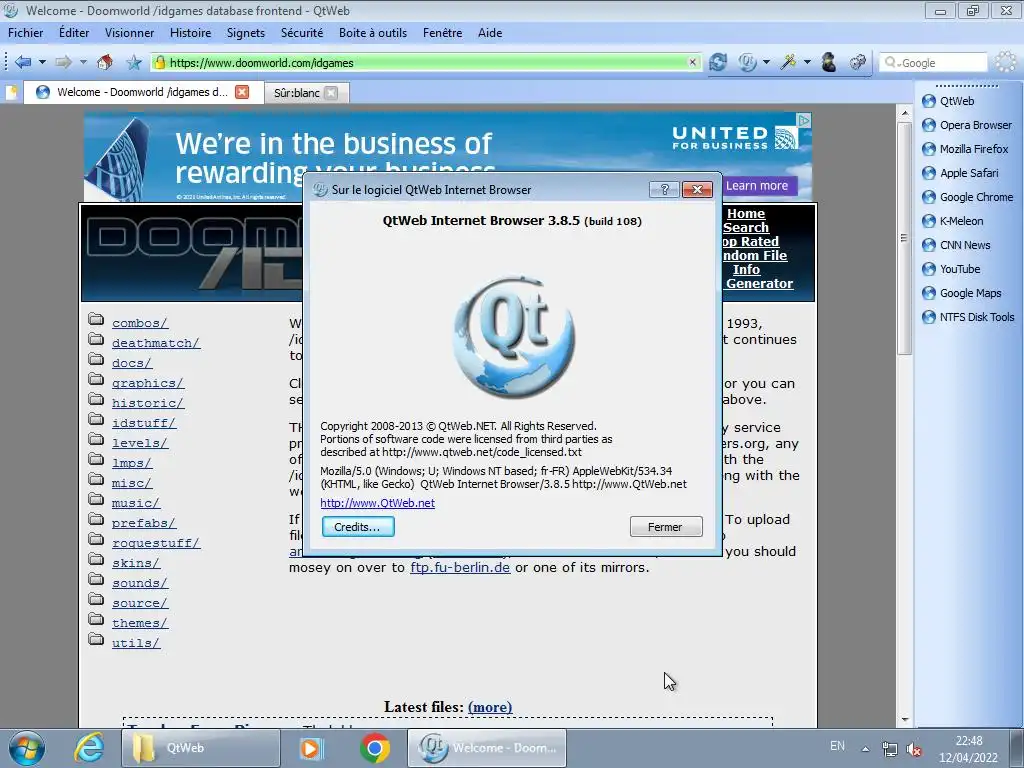The height and width of the screenshot is (768, 1024).
Task: Open the Fichier menu
Action: [x=25, y=33]
